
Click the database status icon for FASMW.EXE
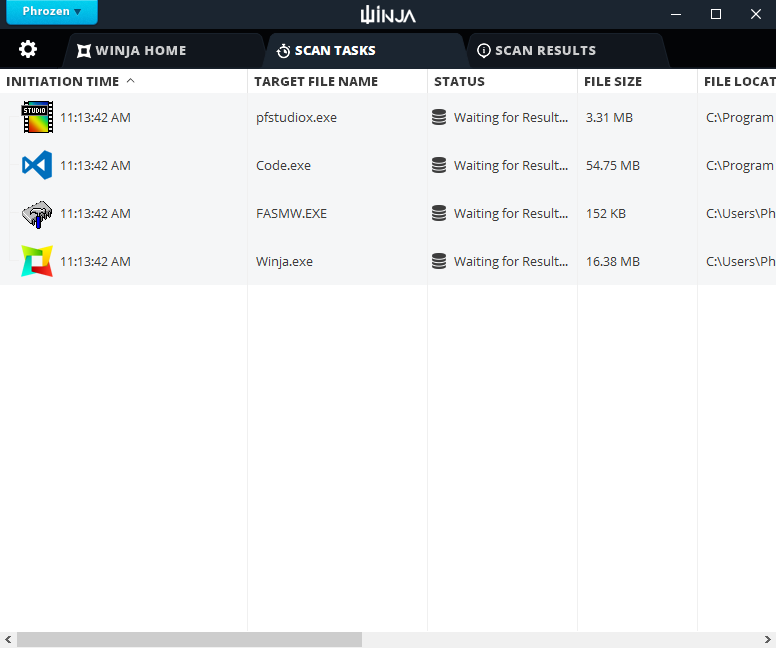439,213
